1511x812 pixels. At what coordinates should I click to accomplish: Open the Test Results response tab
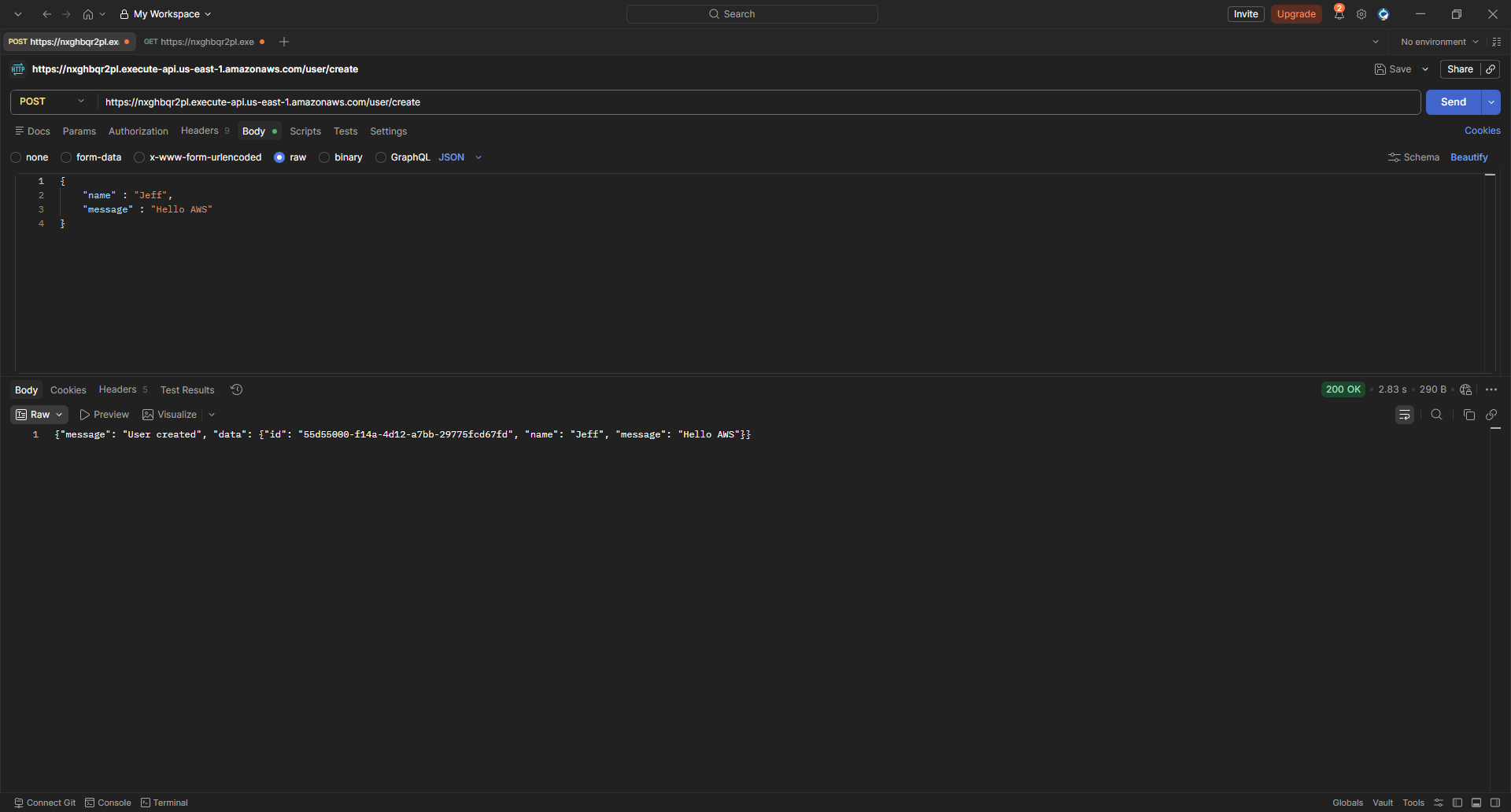(x=187, y=390)
